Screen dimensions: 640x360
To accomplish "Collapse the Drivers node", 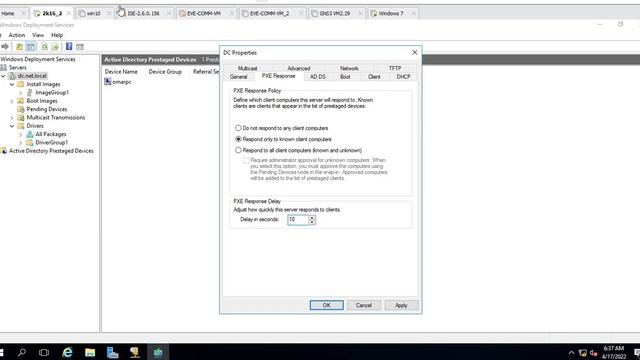I will [x=12, y=126].
